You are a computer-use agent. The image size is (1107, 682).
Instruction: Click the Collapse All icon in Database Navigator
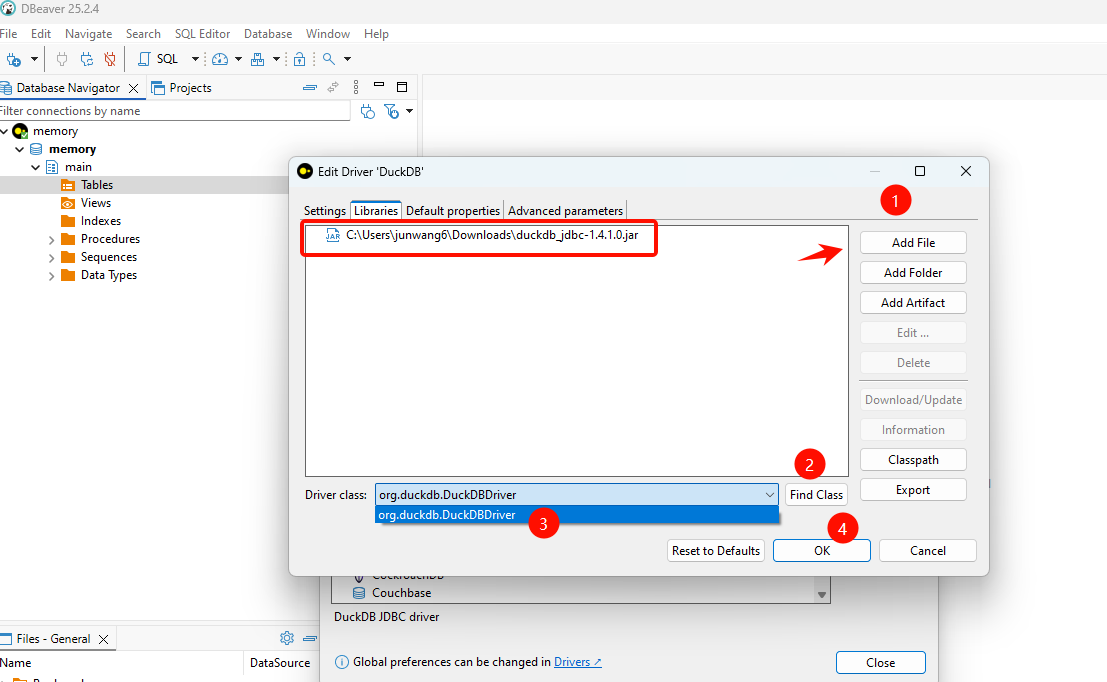(311, 88)
